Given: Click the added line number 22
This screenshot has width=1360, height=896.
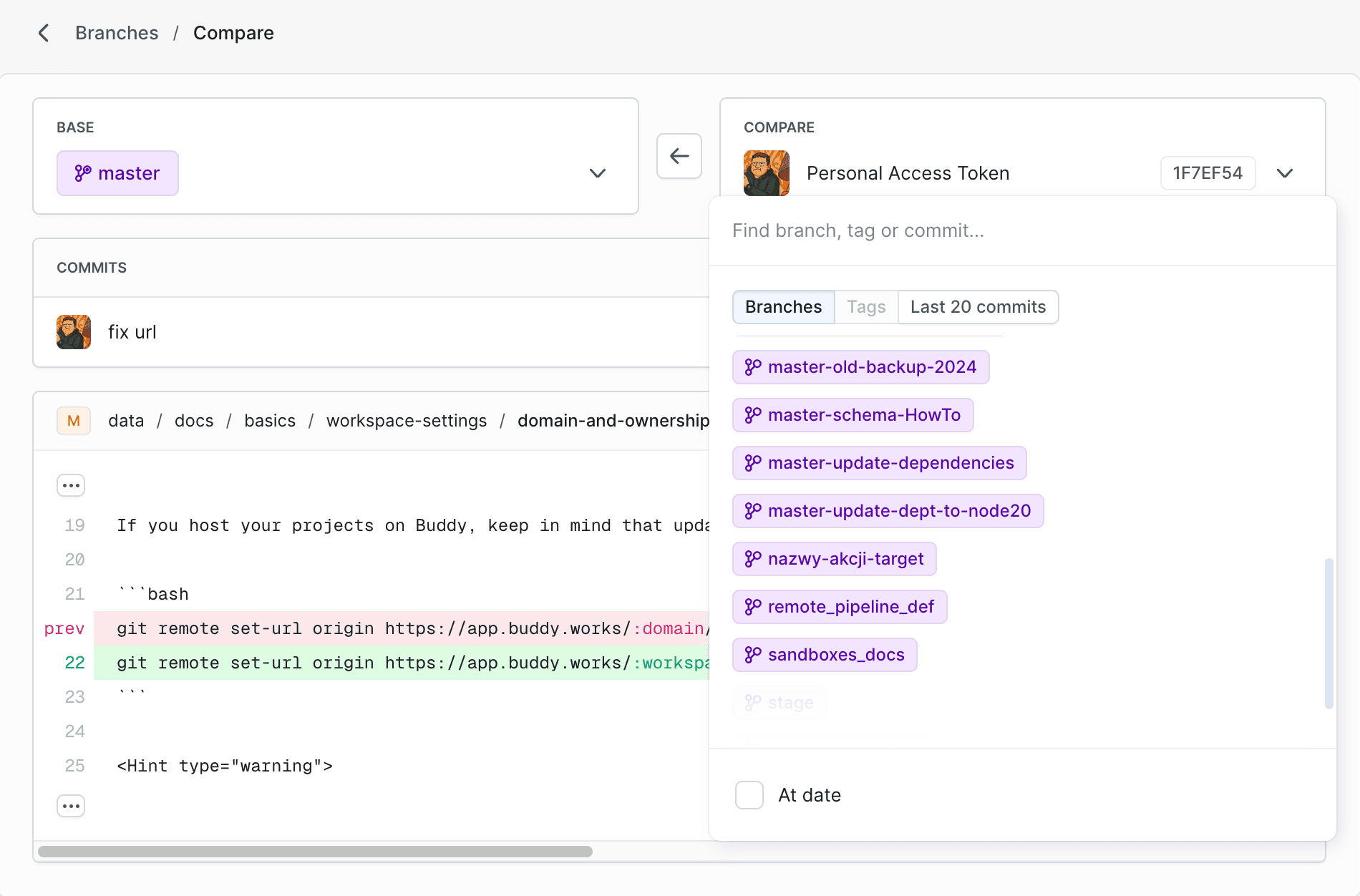Looking at the screenshot, I should 74,663.
